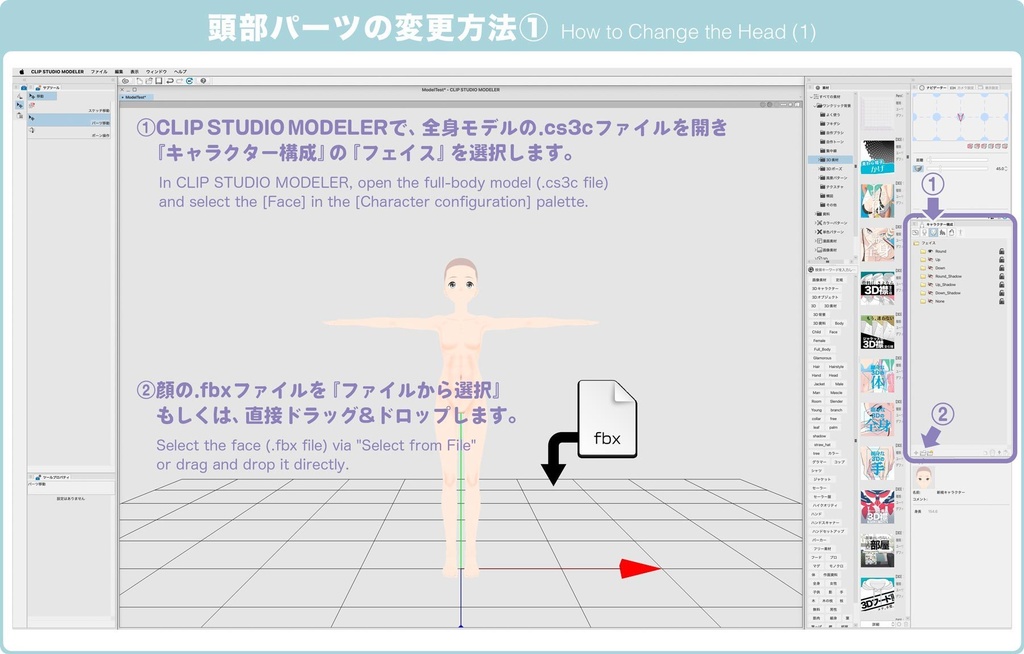
Task: Collapse the 3D素材 category in the Material palette
Action: [818, 159]
